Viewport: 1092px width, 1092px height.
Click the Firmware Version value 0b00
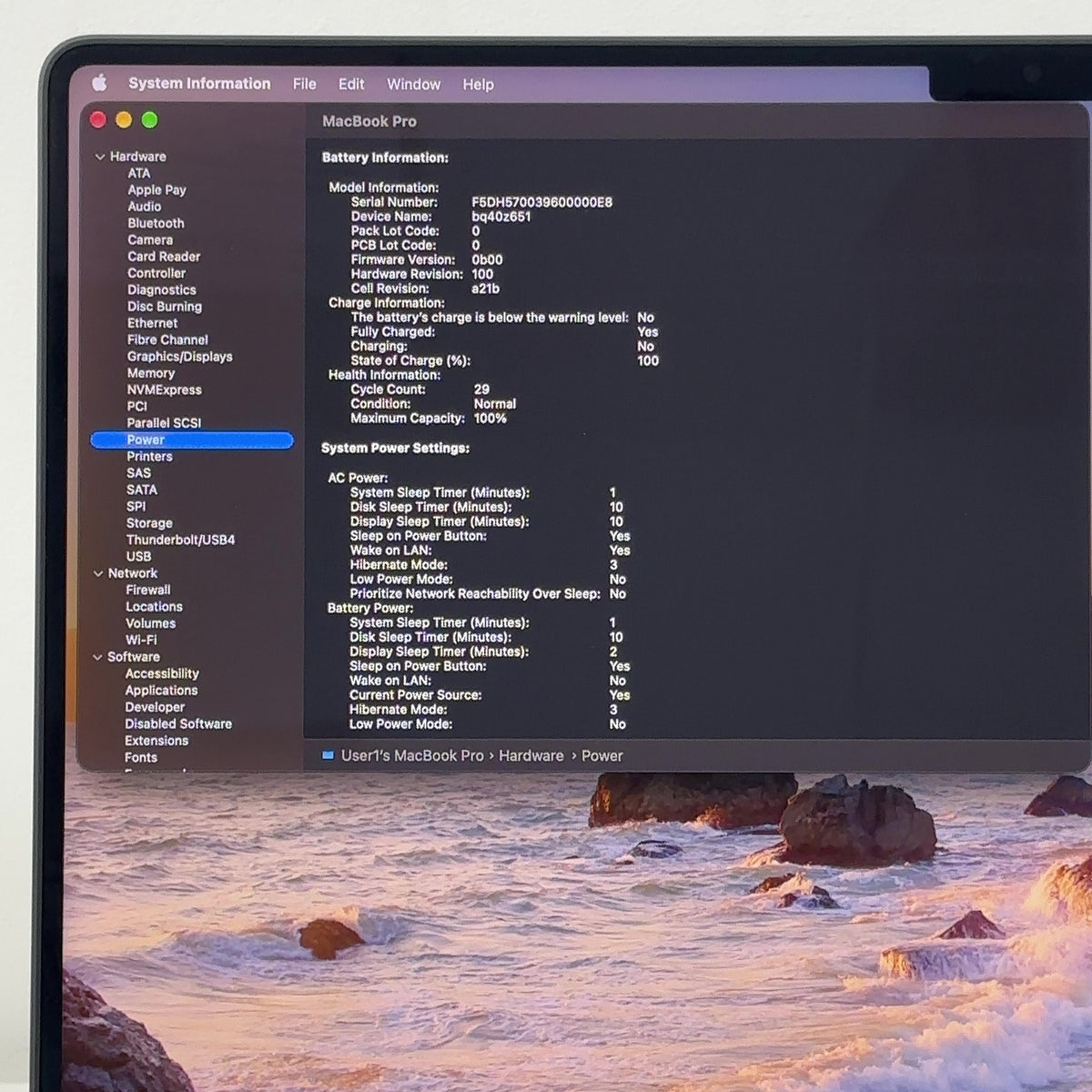point(487,259)
